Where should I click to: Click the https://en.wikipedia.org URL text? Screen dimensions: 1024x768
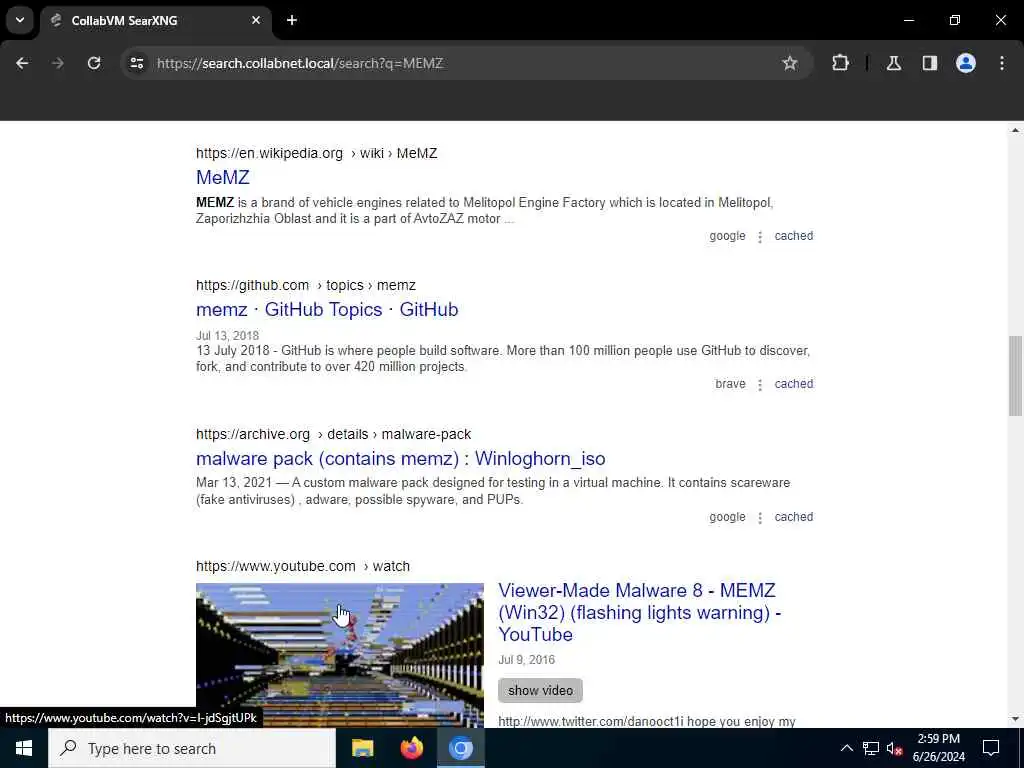[x=269, y=153]
